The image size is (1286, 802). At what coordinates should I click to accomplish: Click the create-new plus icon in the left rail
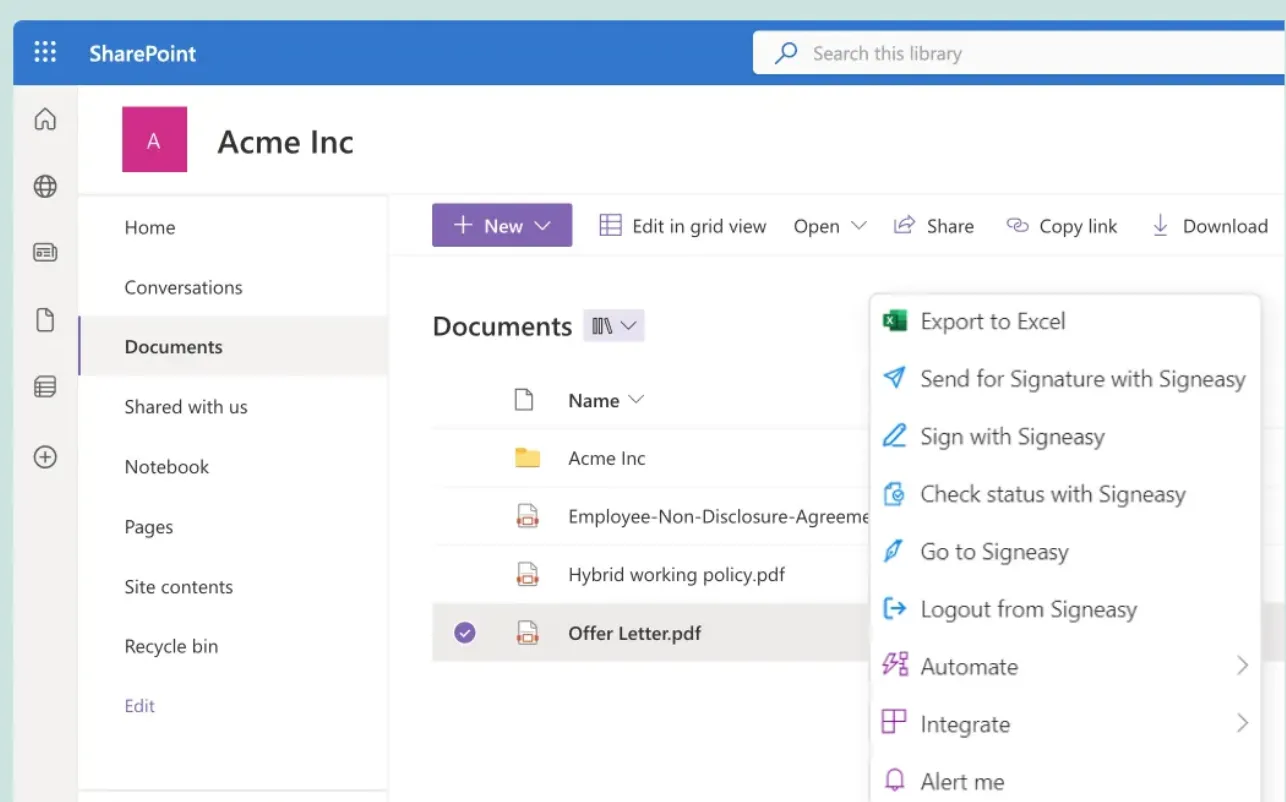[44, 457]
